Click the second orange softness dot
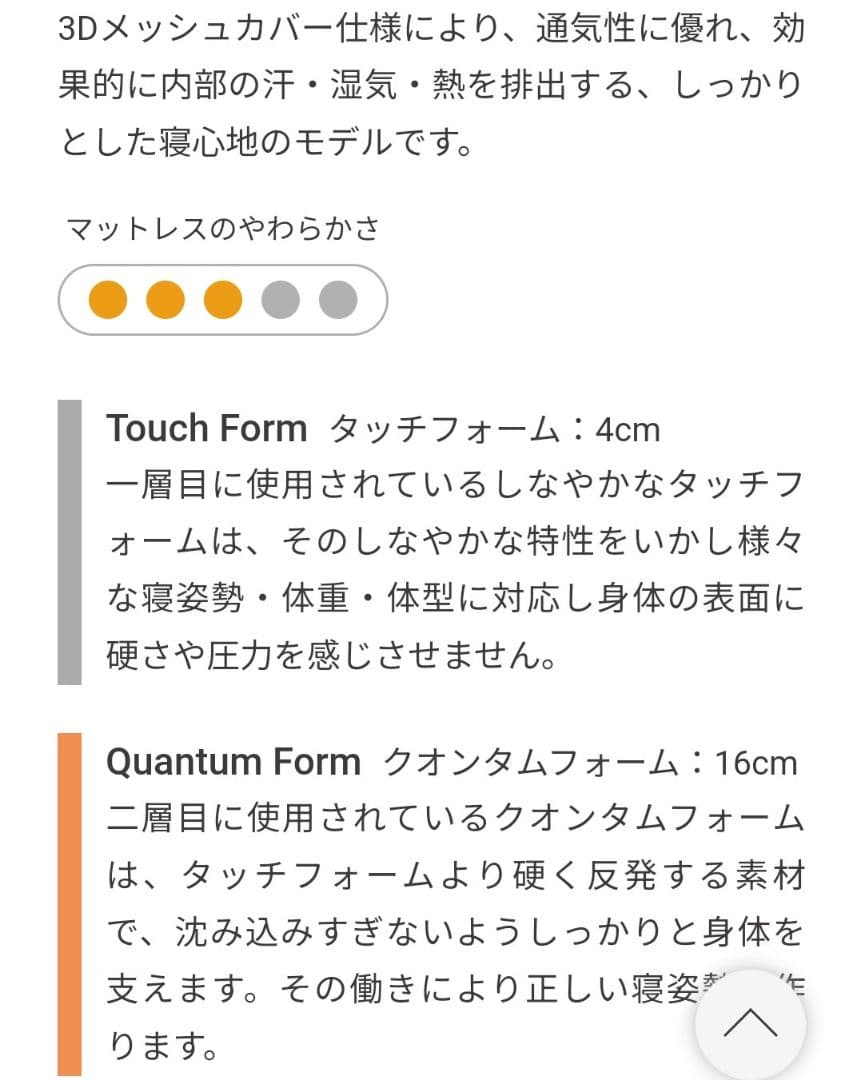The image size is (863, 1080). pyautogui.click(x=166, y=299)
